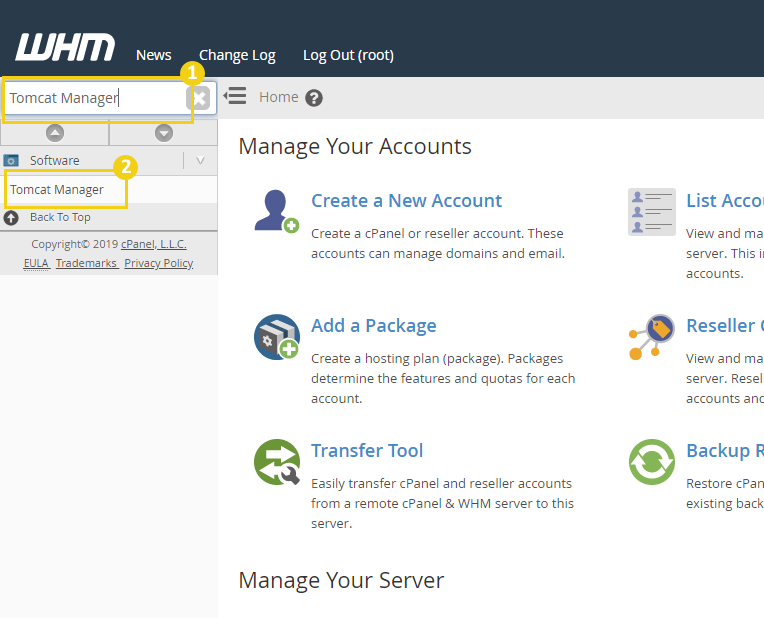Click the expand-all down arrow button

point(164,133)
